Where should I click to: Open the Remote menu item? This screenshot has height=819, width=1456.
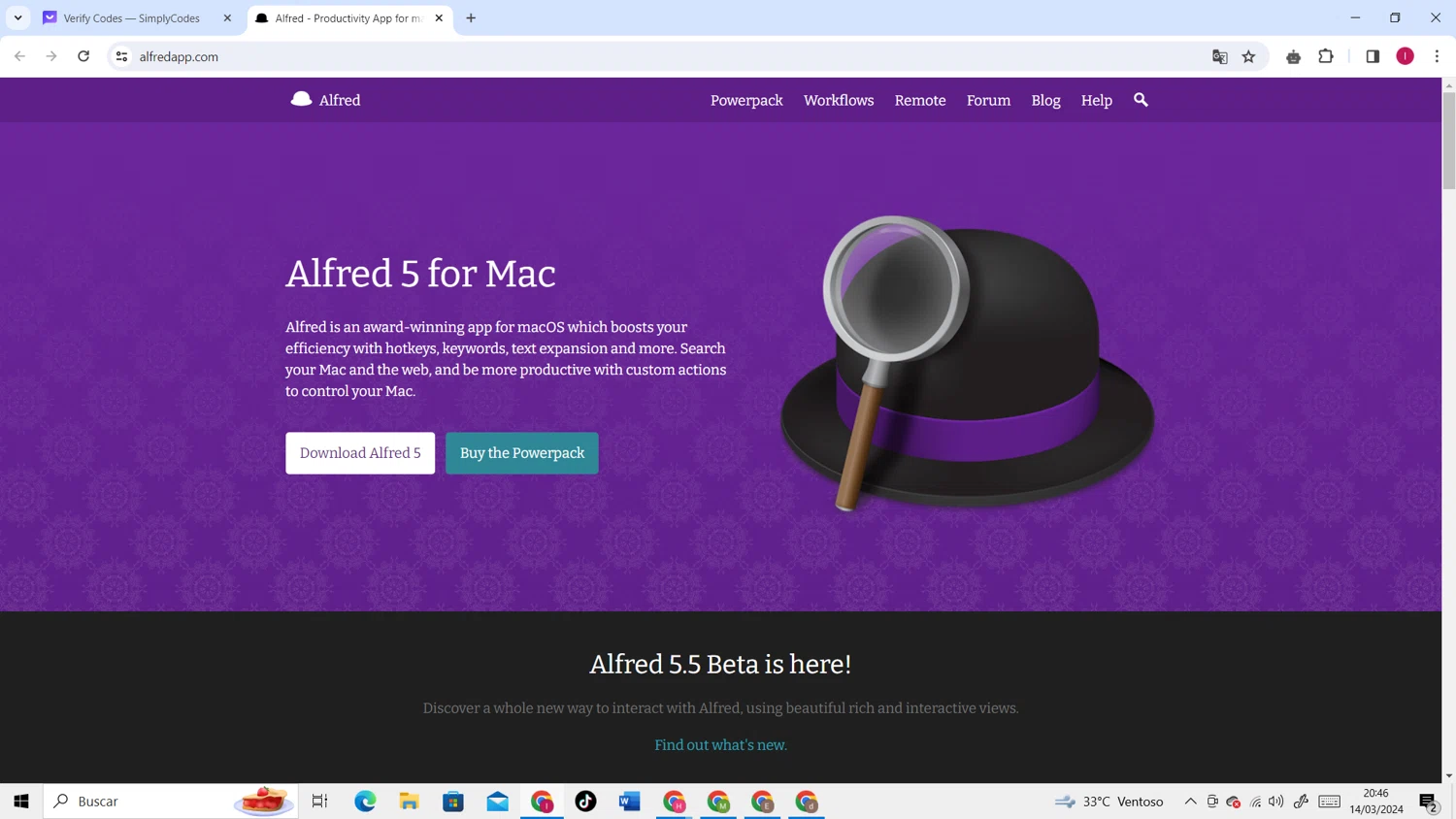920,100
